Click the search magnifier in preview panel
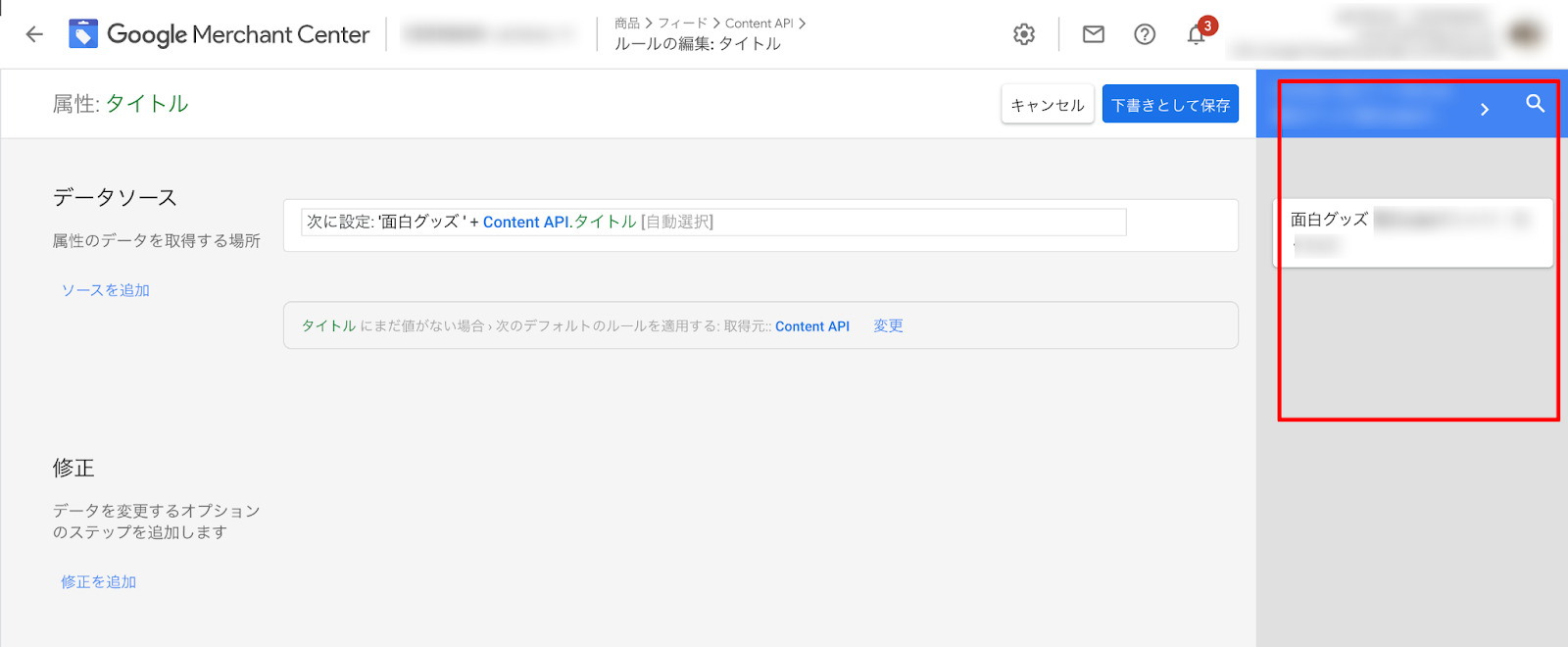This screenshot has height=647, width=1568. click(1535, 103)
